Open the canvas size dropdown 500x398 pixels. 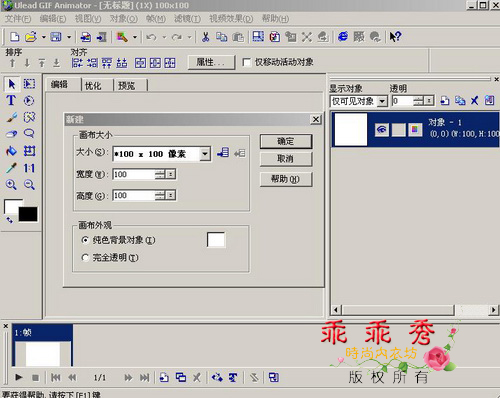[x=205, y=154]
